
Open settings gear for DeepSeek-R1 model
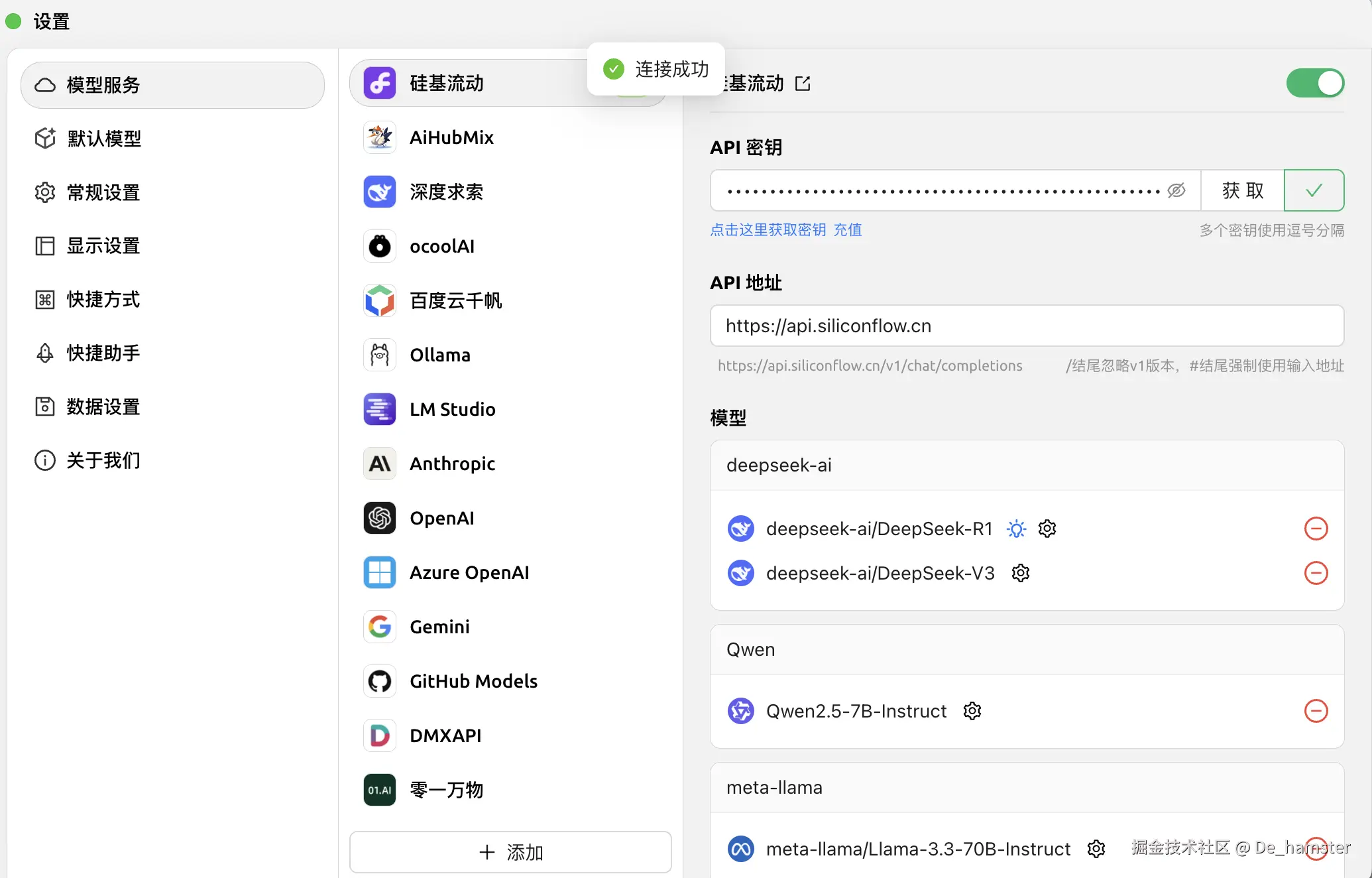click(1047, 529)
